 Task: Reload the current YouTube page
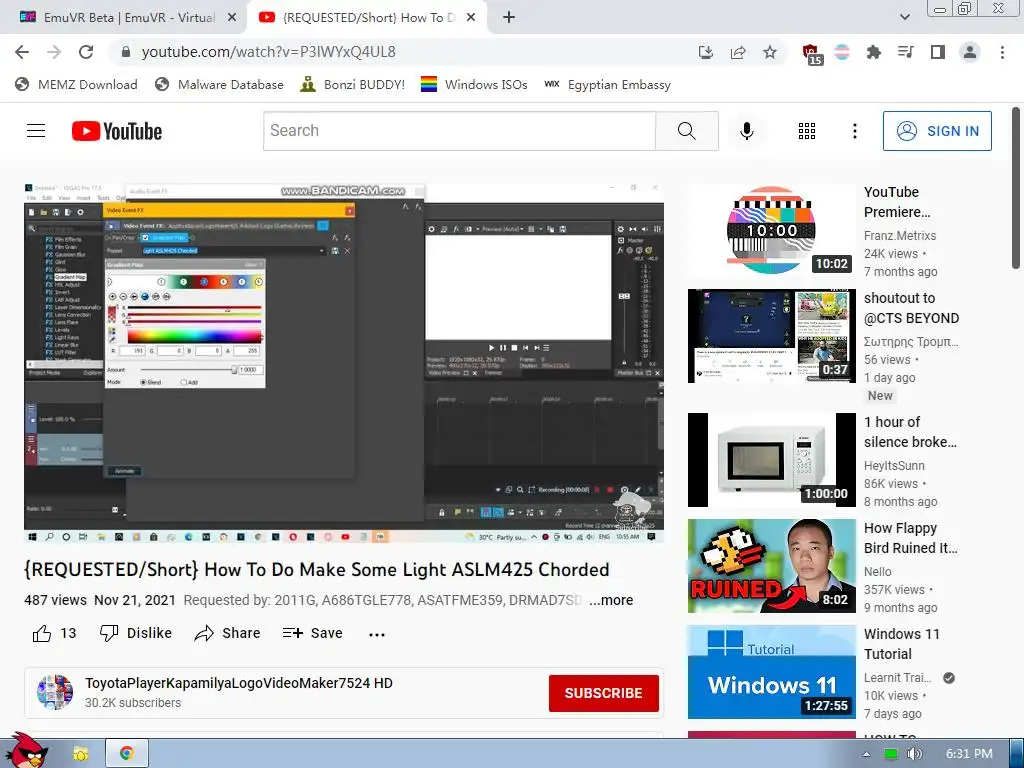point(86,52)
